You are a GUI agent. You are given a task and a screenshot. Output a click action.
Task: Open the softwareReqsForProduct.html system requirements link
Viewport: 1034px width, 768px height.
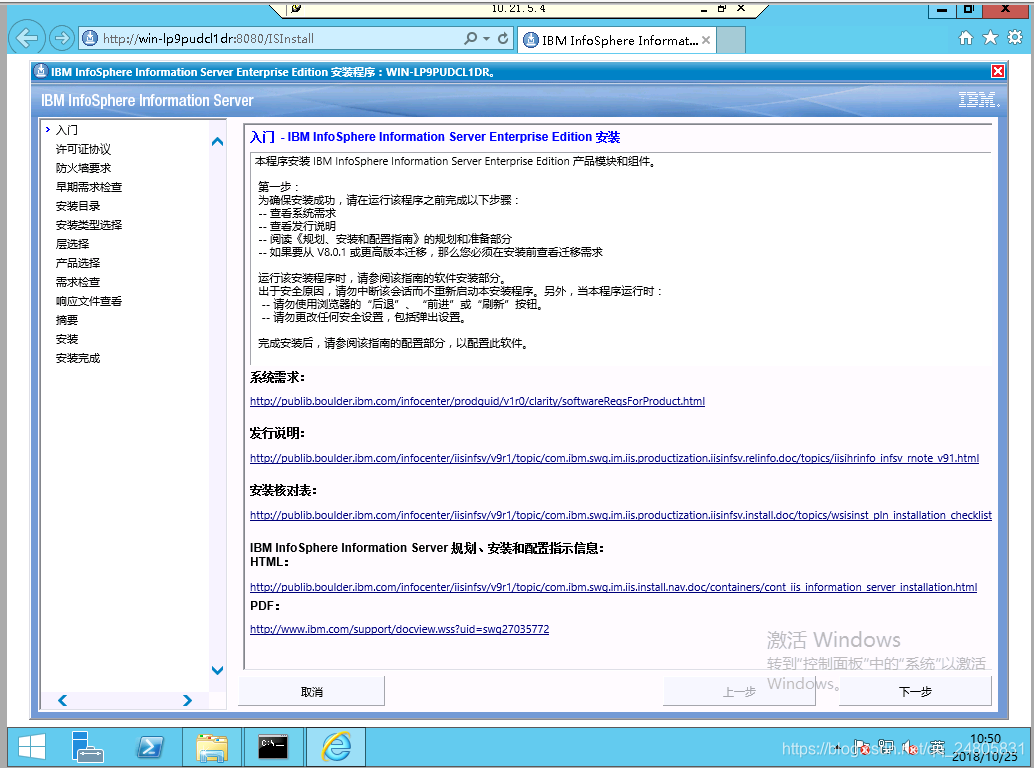tap(477, 401)
